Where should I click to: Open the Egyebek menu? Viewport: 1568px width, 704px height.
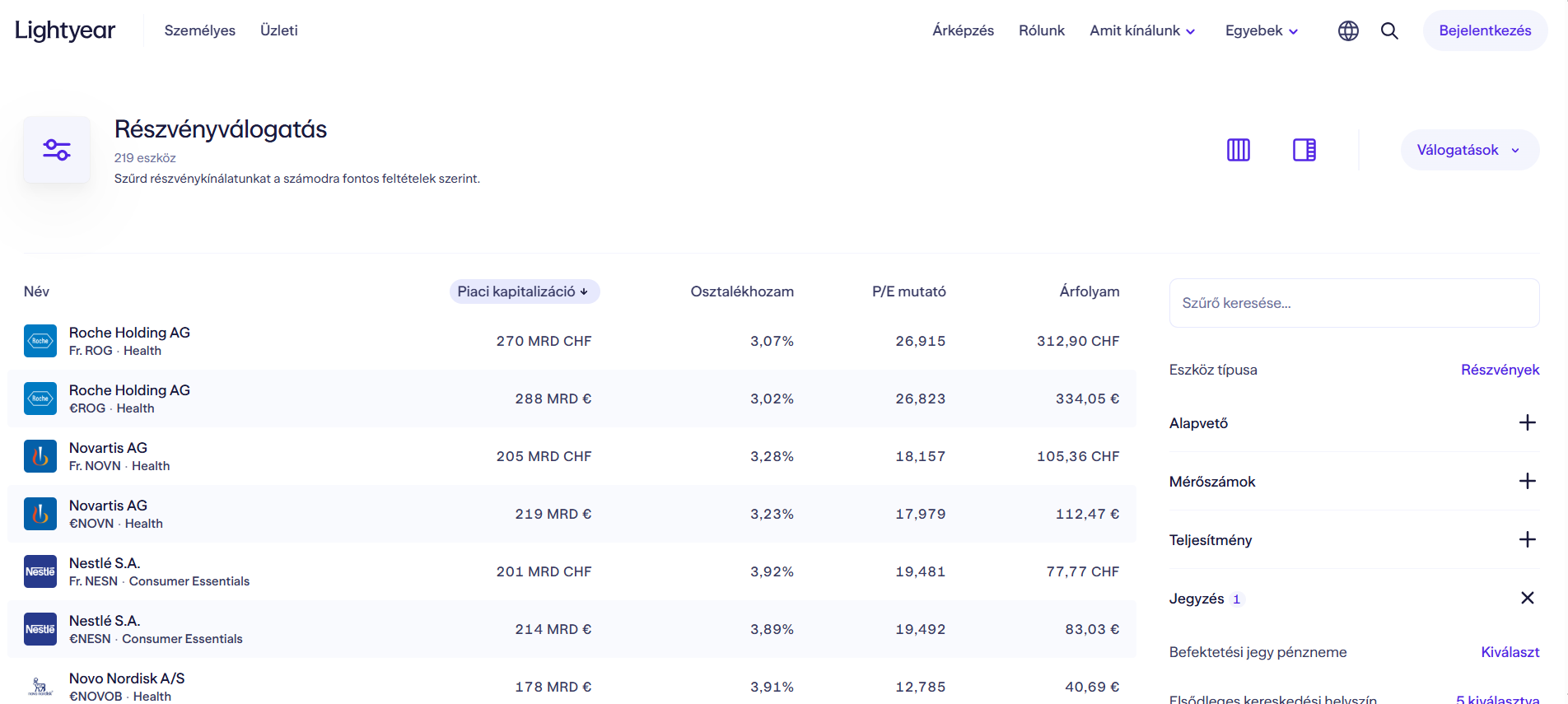tap(1262, 30)
